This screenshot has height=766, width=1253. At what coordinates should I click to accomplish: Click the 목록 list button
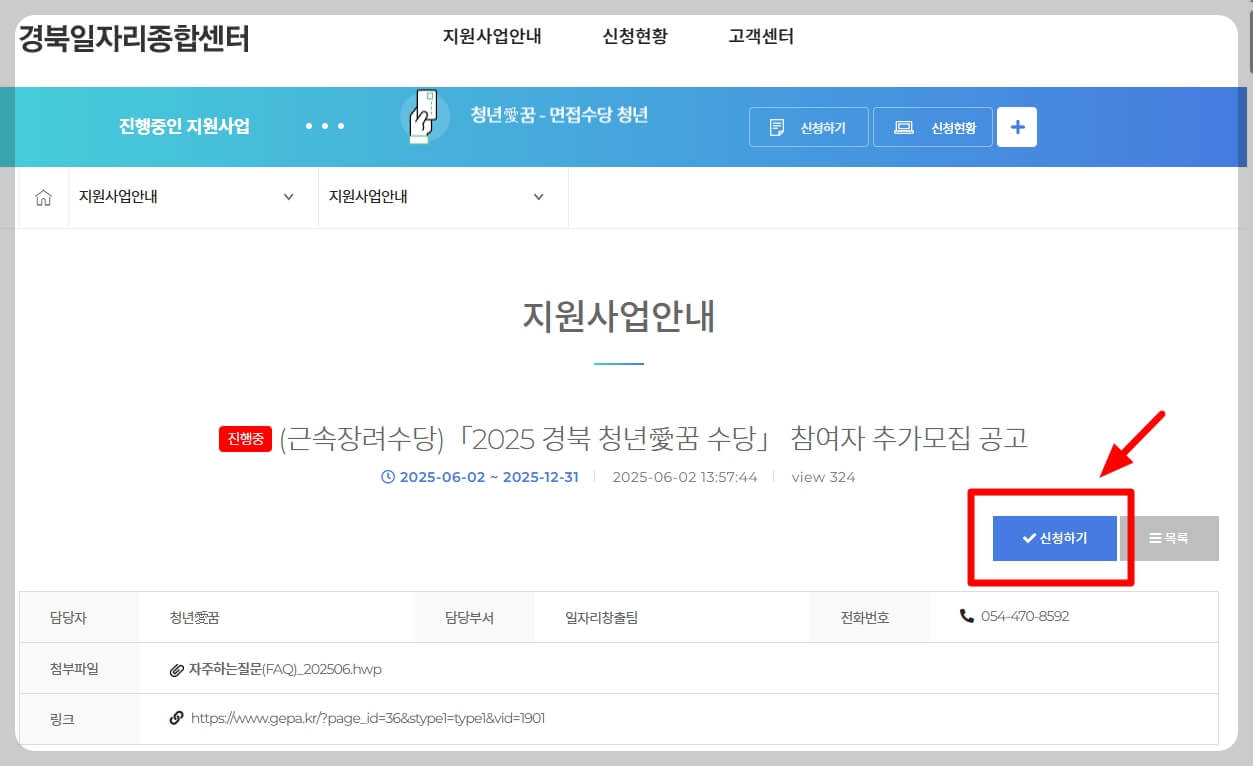[x=1171, y=538]
